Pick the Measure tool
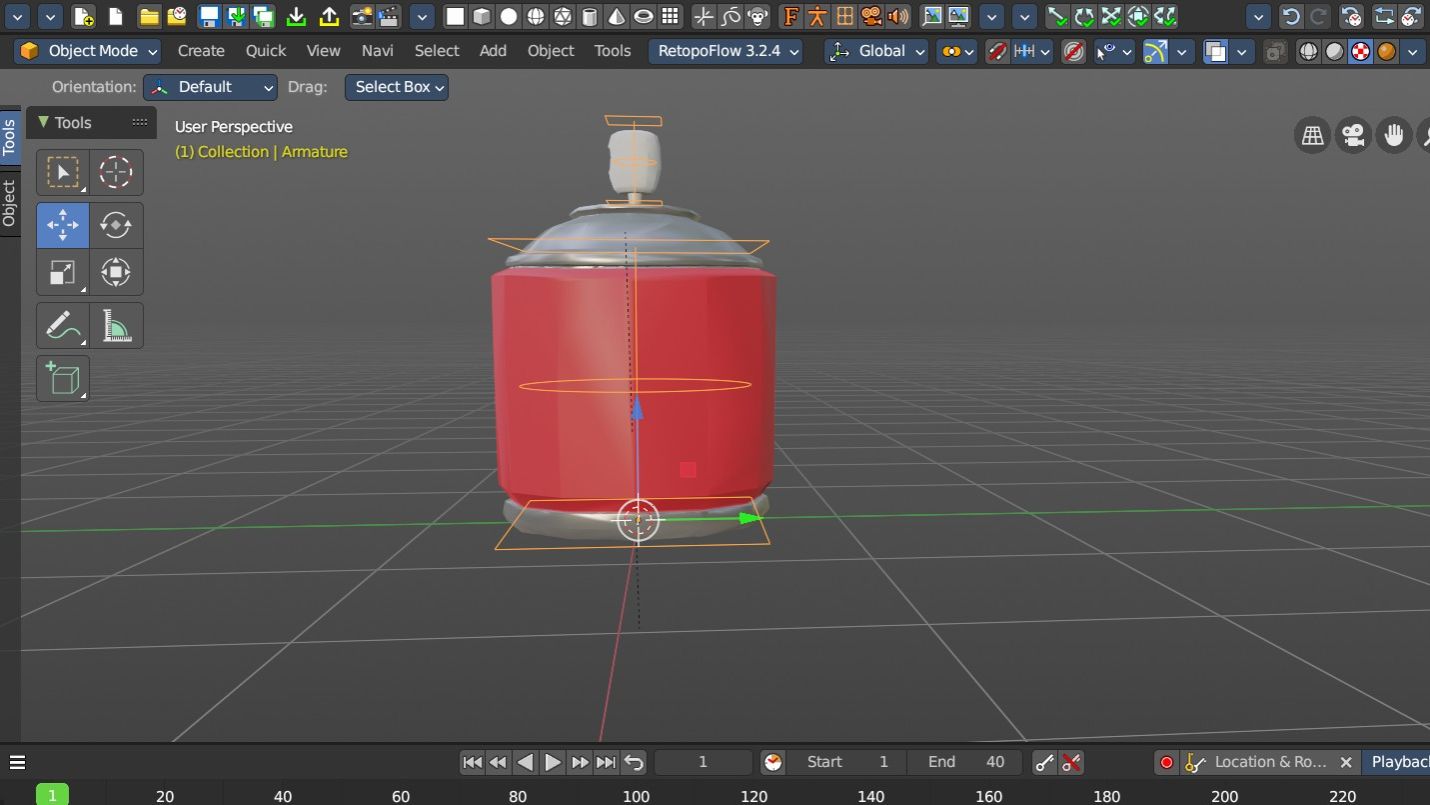Image resolution: width=1430 pixels, height=805 pixels. tap(116, 326)
